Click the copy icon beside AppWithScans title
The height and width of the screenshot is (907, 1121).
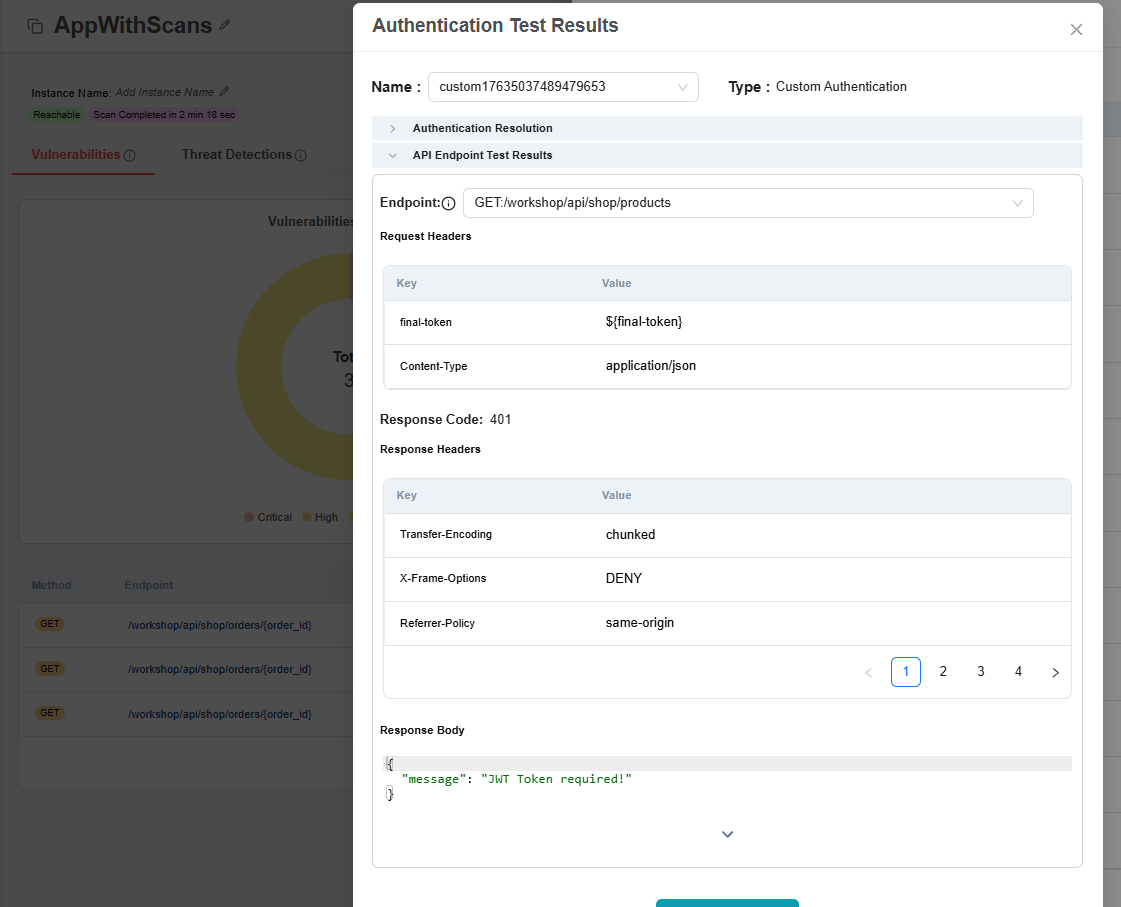click(36, 26)
